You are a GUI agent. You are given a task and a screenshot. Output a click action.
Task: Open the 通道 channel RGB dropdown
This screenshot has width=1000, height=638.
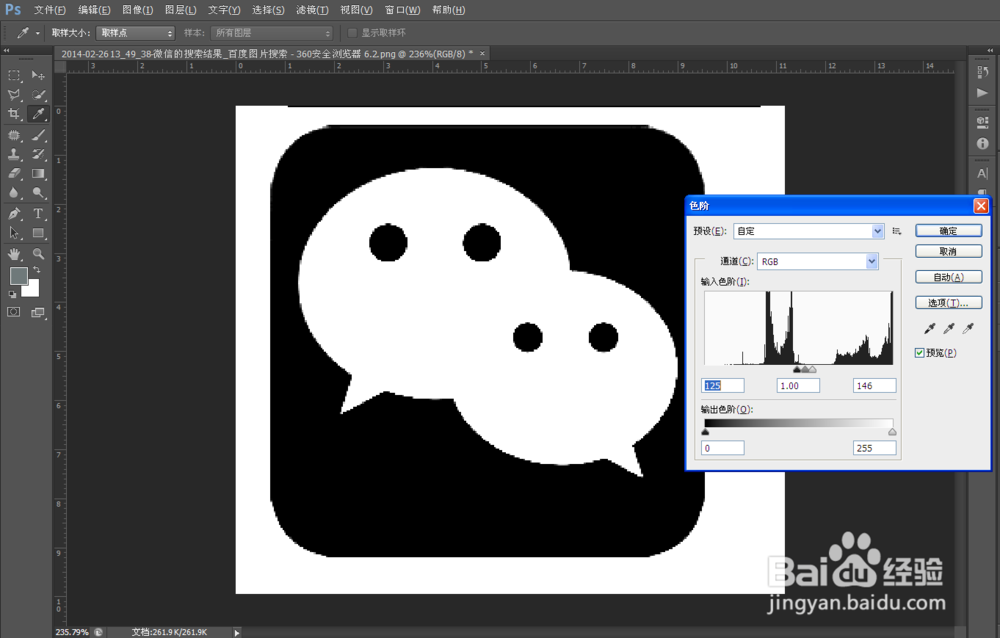coord(818,262)
